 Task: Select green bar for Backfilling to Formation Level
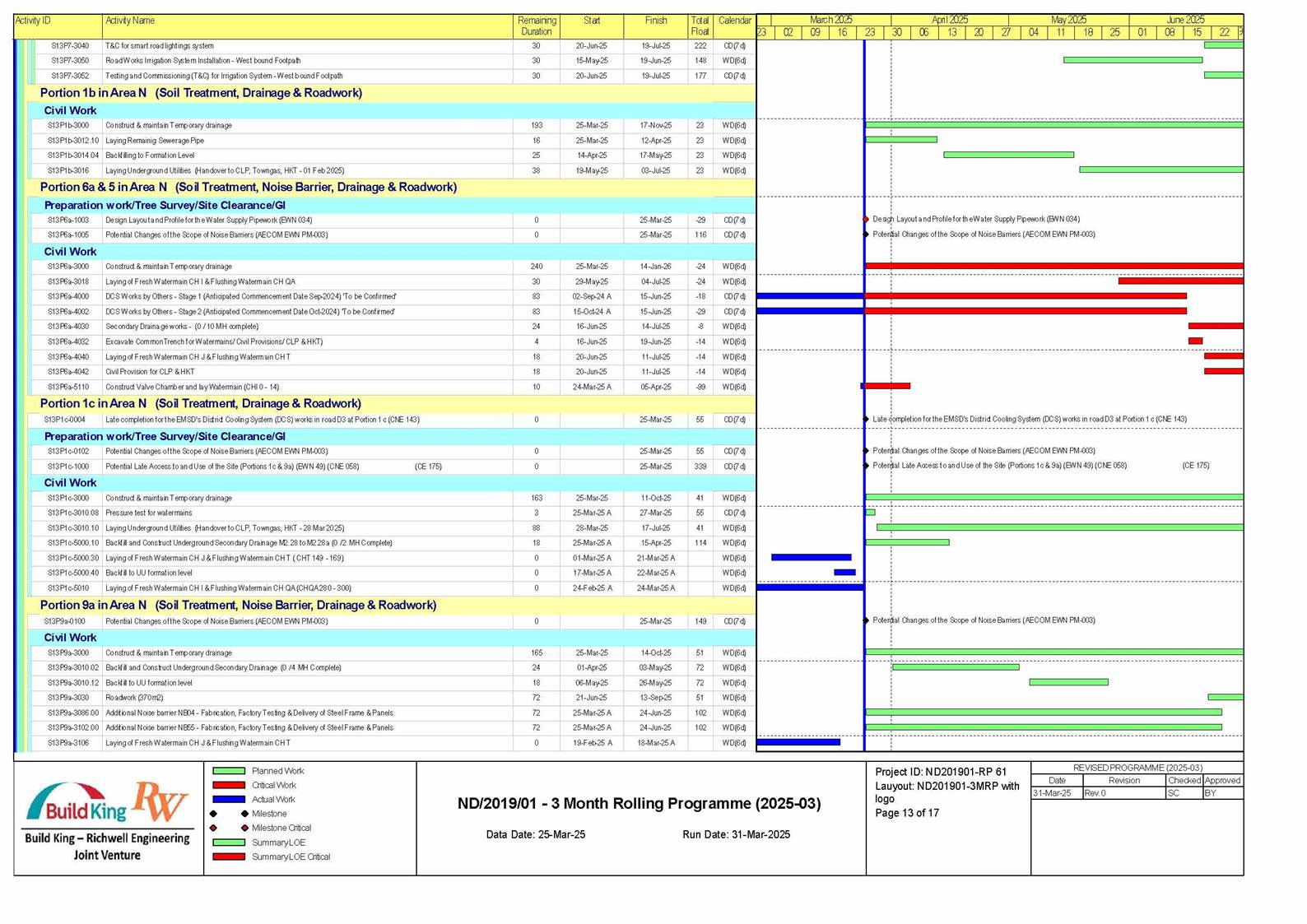[1008, 155]
